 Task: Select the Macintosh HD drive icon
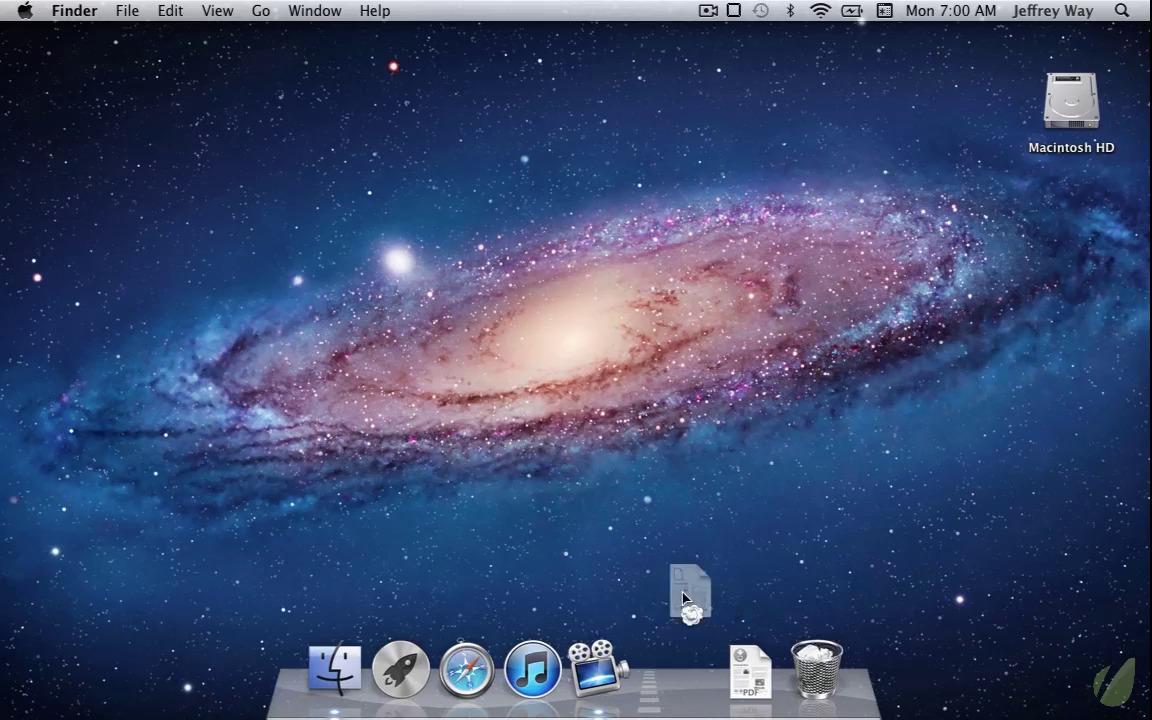[x=1071, y=103]
